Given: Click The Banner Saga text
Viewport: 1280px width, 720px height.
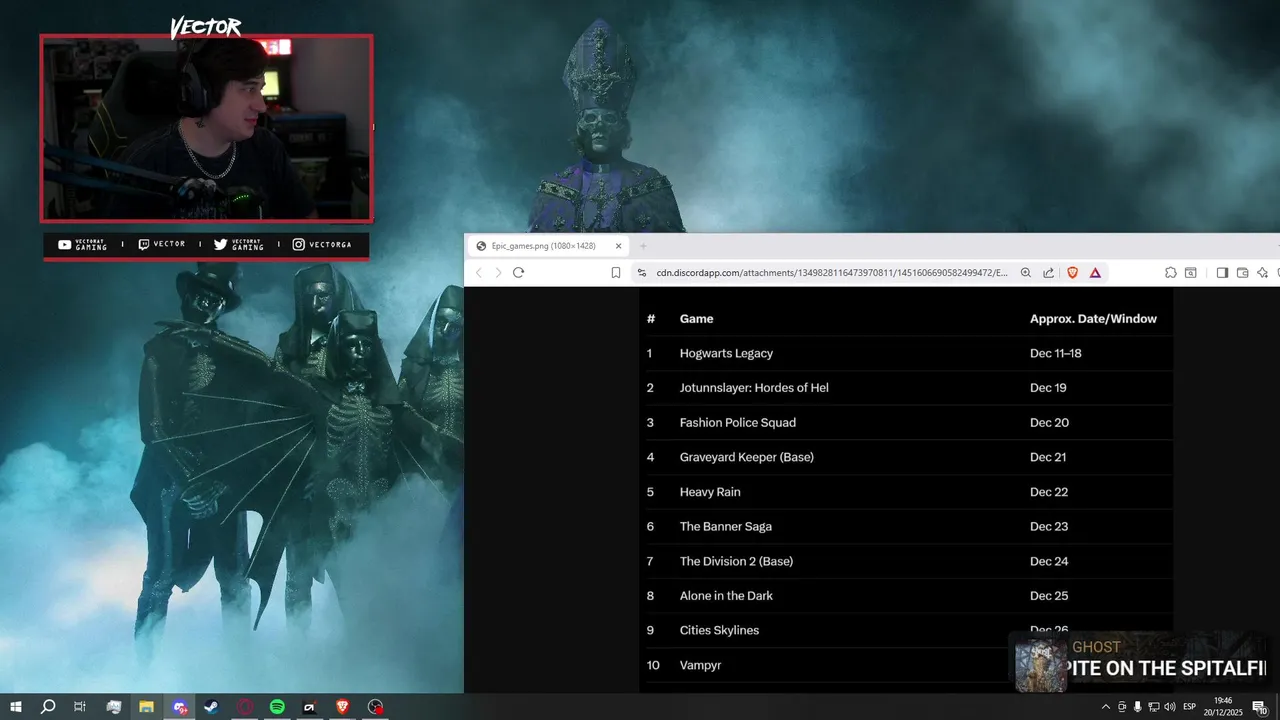Looking at the screenshot, I should (x=726, y=526).
